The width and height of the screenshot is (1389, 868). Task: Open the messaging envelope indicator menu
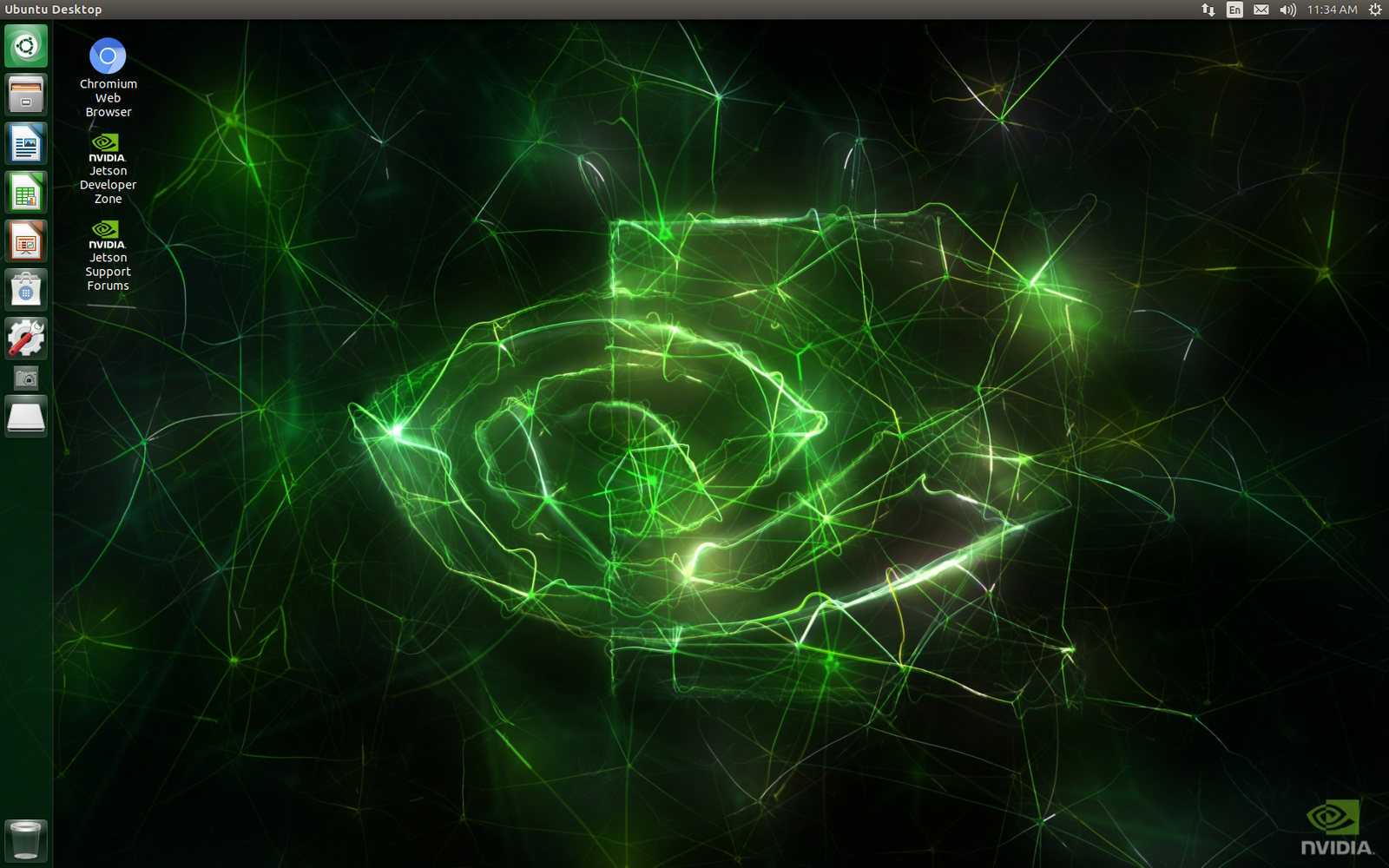tap(1261, 10)
